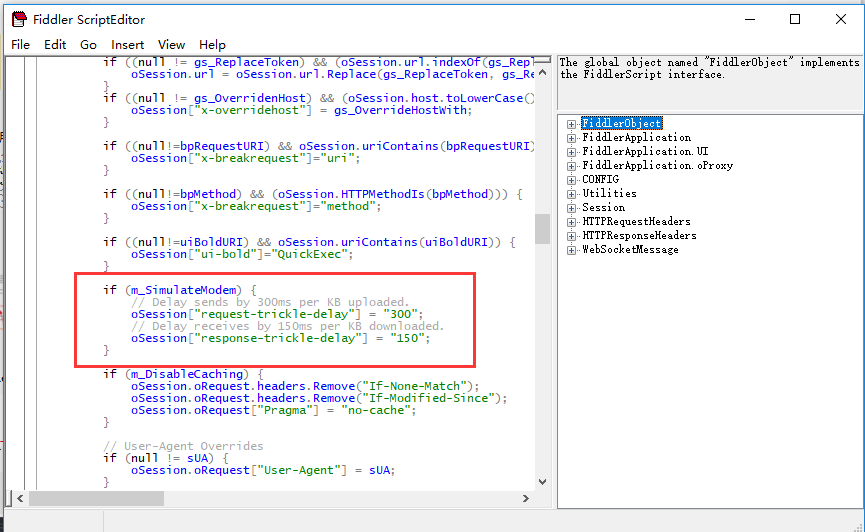
Task: Click the m_DisableCaching condition text
Action: 187,374
